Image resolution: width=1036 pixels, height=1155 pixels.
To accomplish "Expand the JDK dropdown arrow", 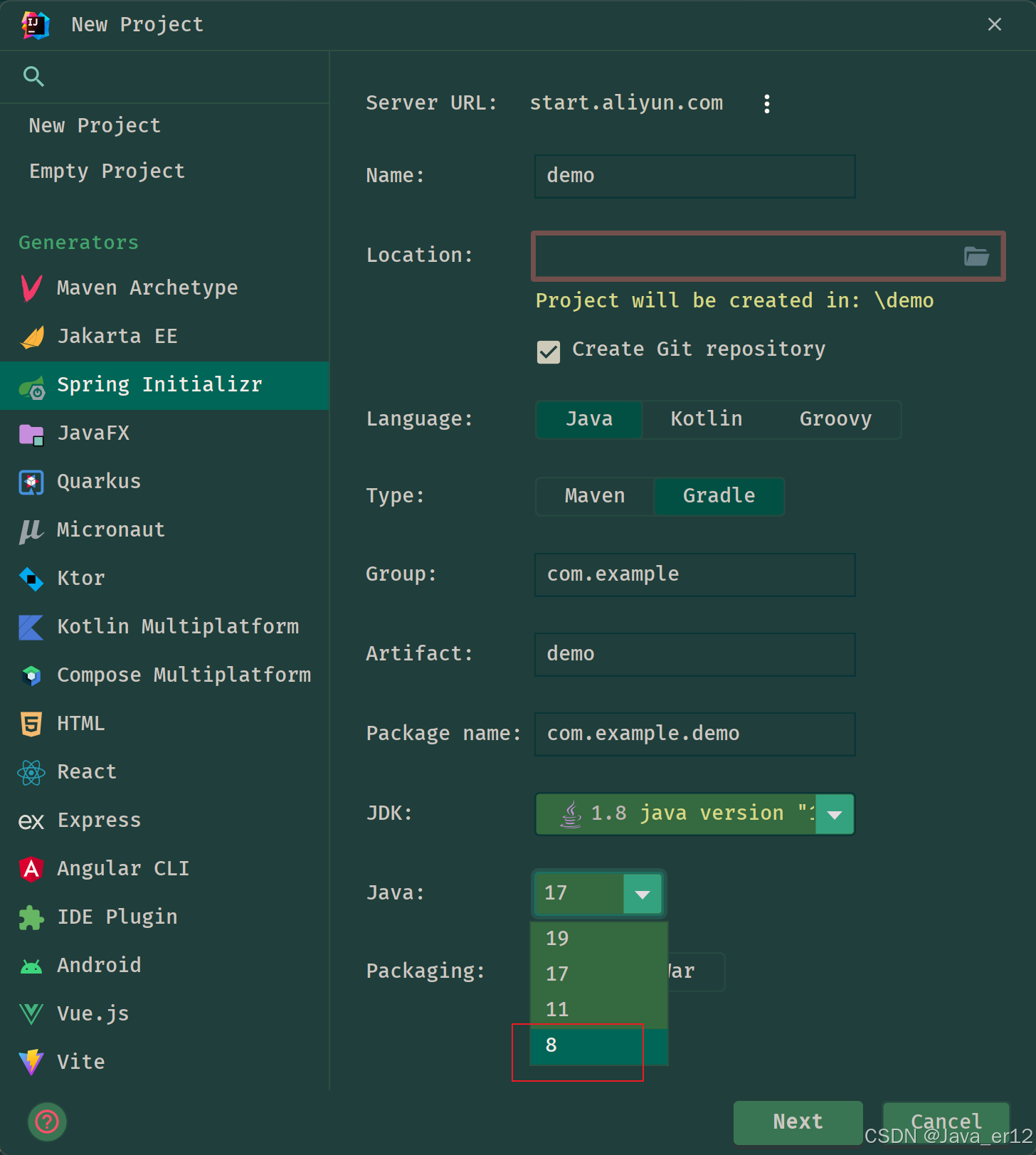I will tap(835, 814).
